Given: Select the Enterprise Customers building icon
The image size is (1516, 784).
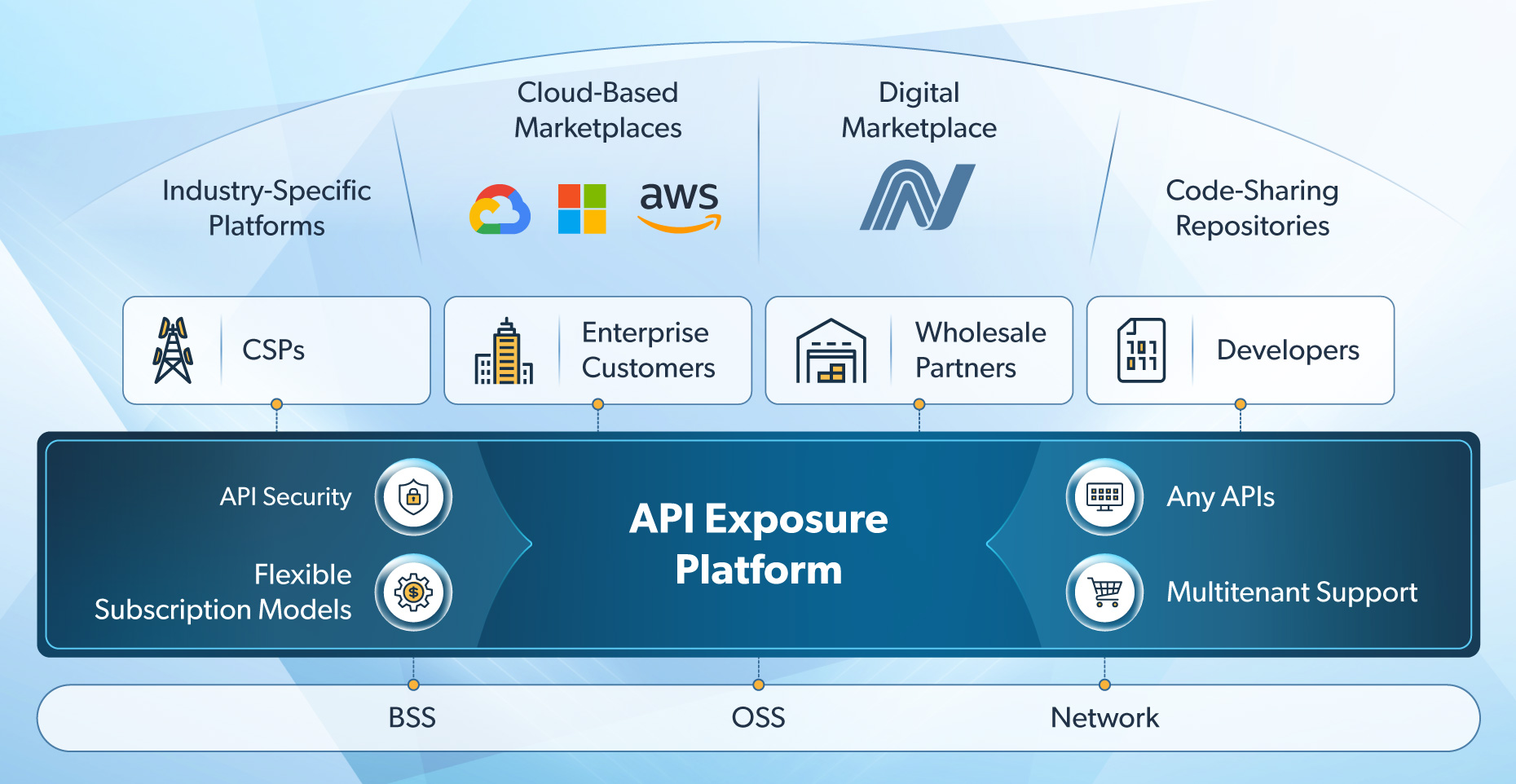Looking at the screenshot, I should tap(504, 351).
